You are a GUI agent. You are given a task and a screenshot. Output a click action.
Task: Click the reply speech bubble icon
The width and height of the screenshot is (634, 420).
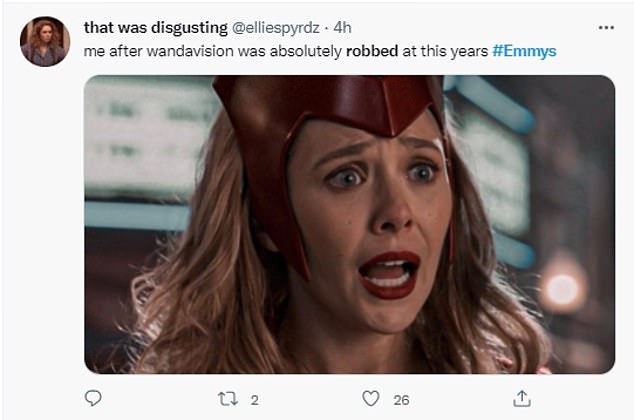pyautogui.click(x=93, y=399)
